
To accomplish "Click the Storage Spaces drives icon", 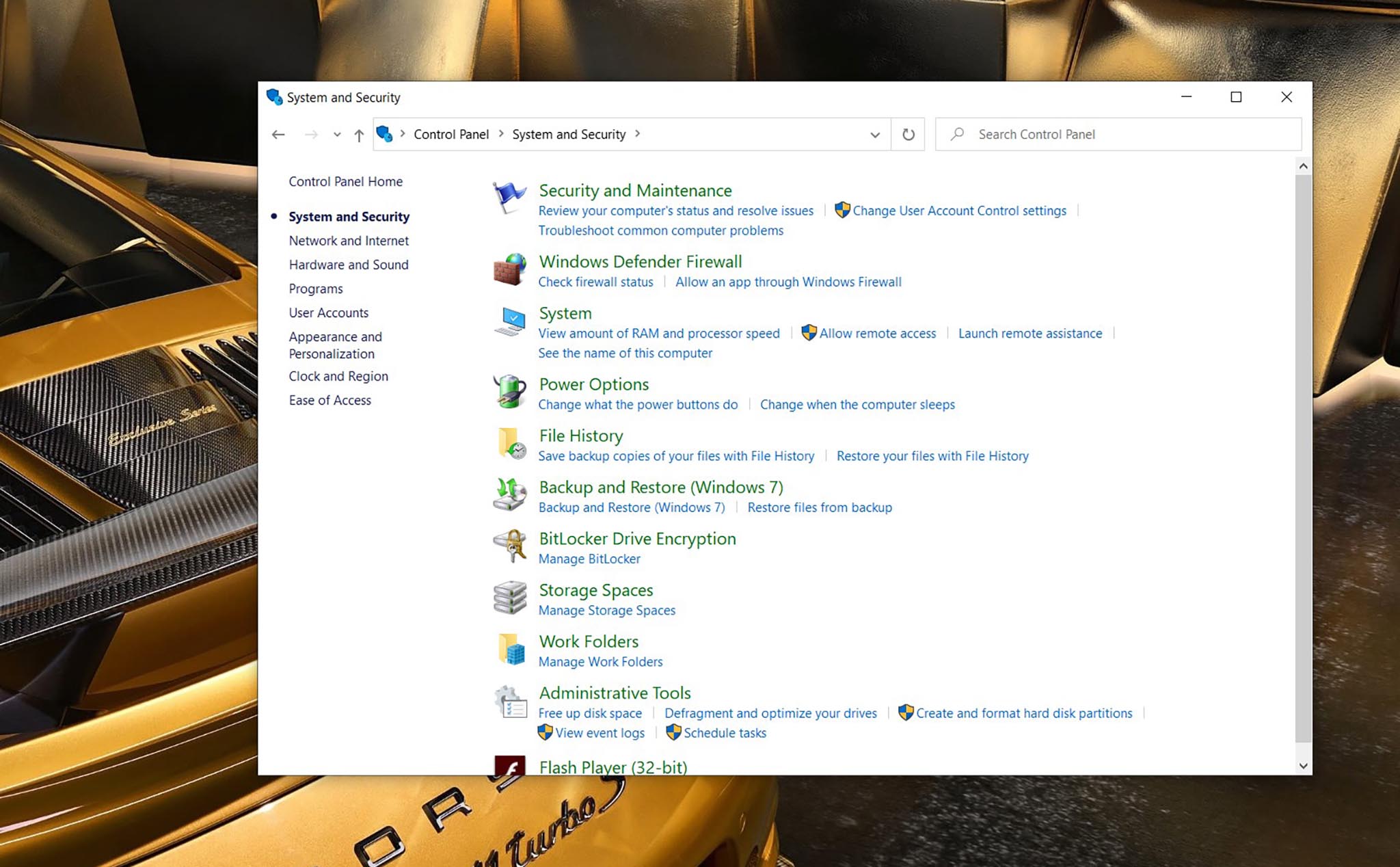I will [509, 598].
